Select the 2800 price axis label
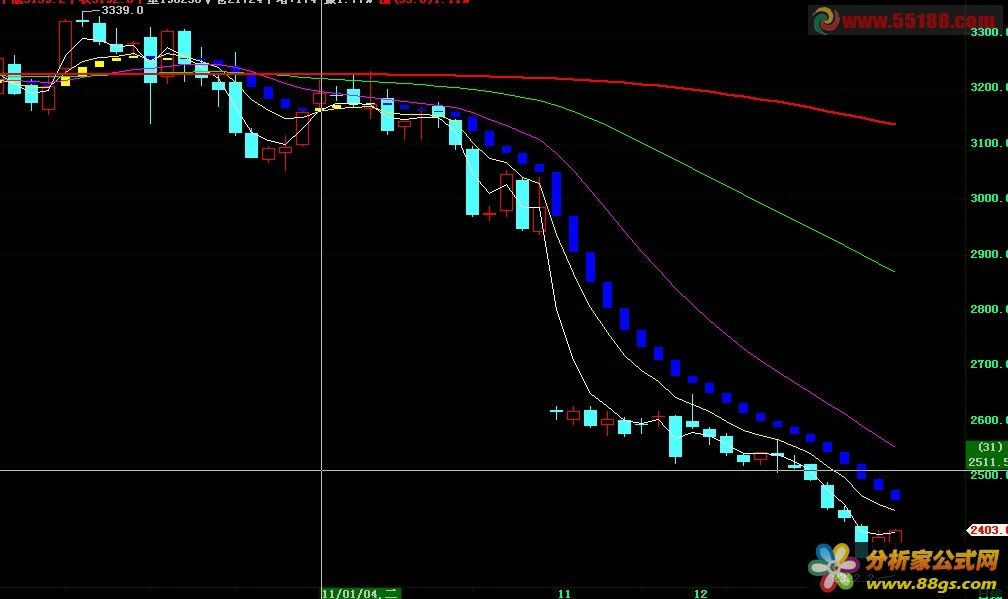Image resolution: width=1008 pixels, height=599 pixels. [x=989, y=309]
